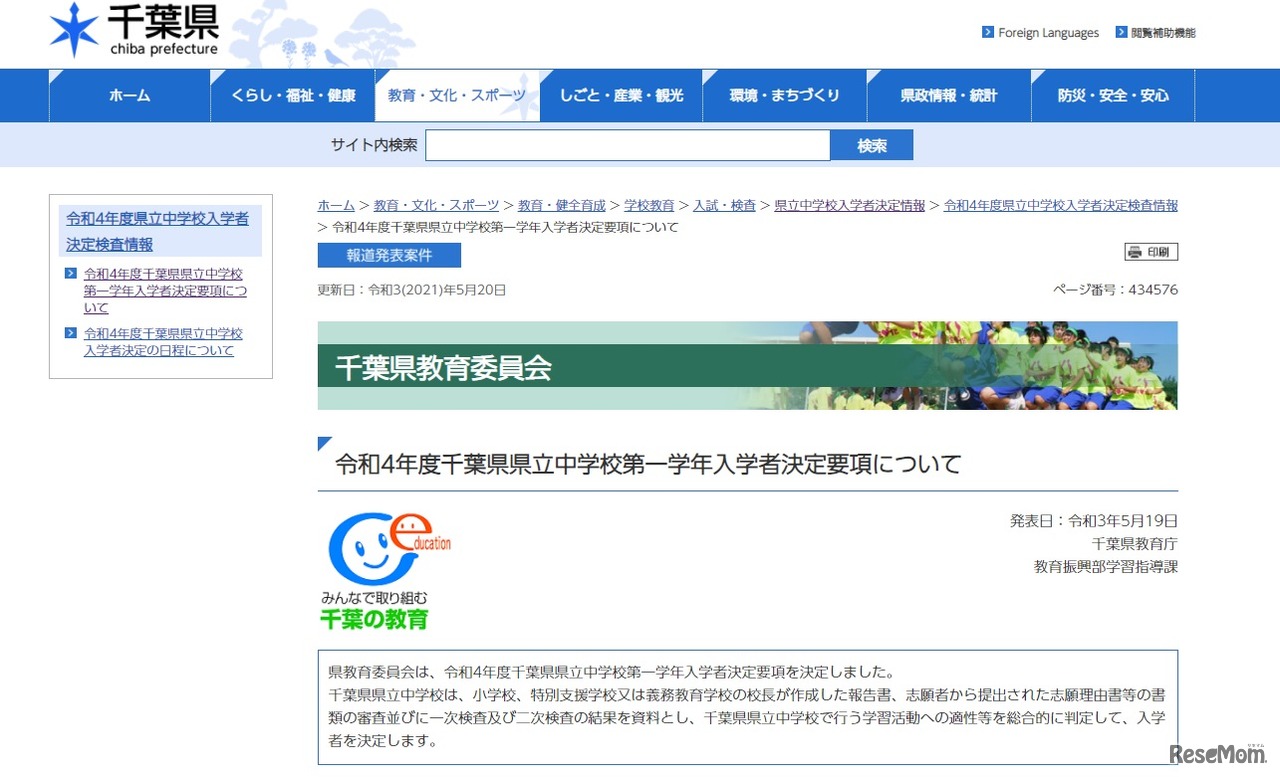Click inside the site search input field
Screen dimensions: 1280x777
[x=627, y=144]
